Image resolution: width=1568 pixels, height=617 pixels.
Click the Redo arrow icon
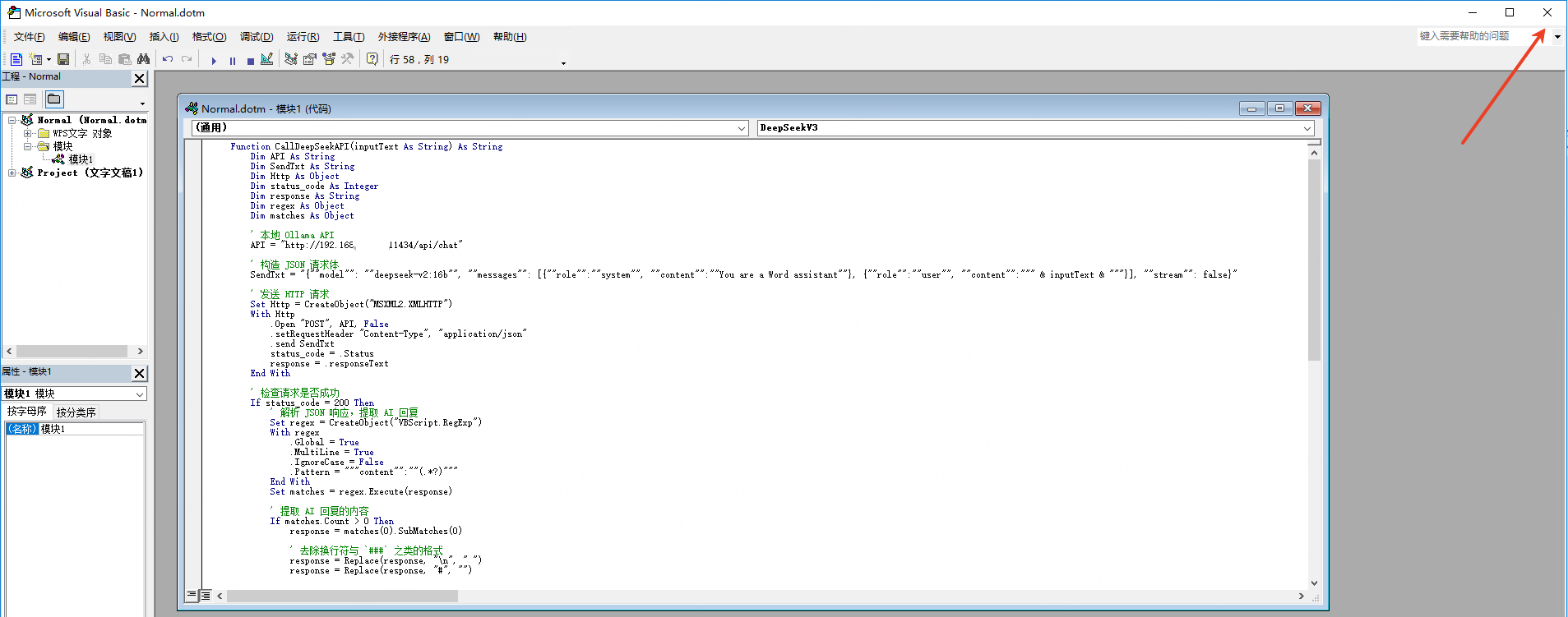187,59
